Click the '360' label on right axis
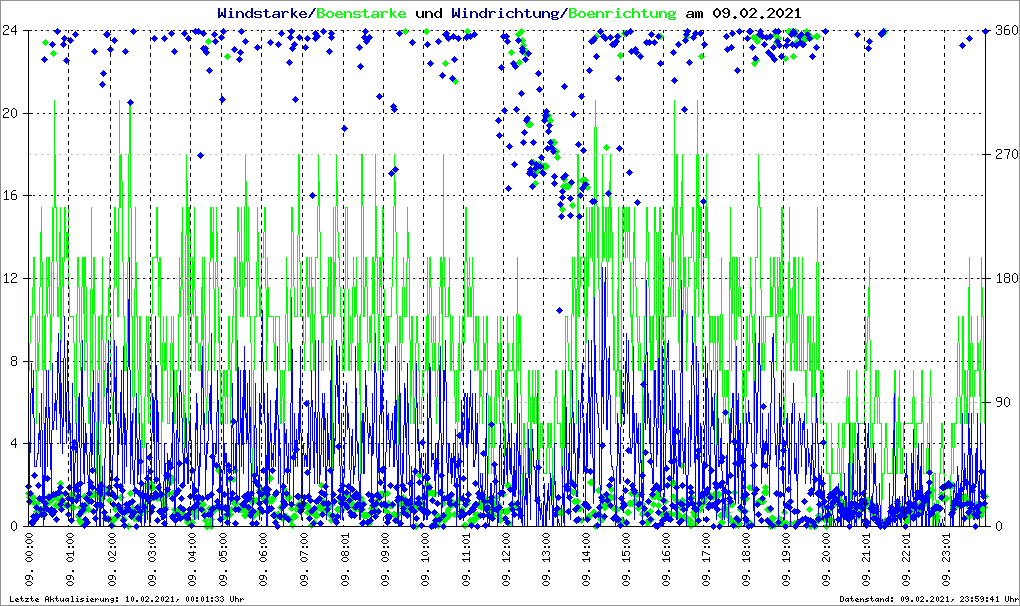Screen dimensions: 1020x606 click(x=1004, y=30)
